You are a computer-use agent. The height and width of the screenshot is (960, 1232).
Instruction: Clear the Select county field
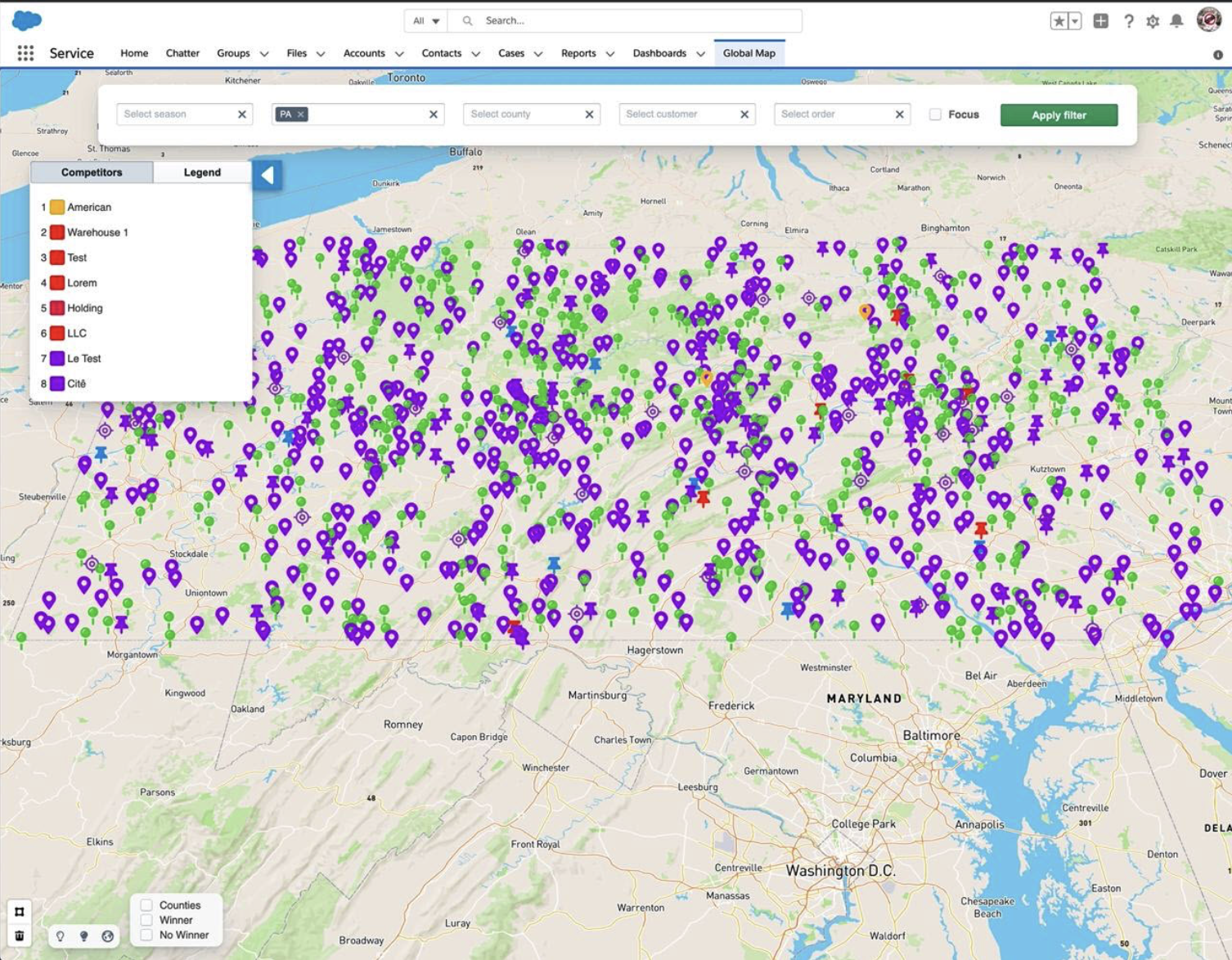pyautogui.click(x=589, y=114)
